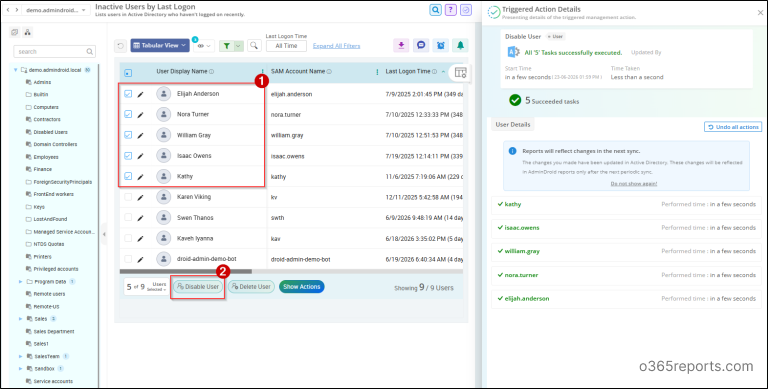Click the pencil edit icon for Karen Viking

click(141, 197)
